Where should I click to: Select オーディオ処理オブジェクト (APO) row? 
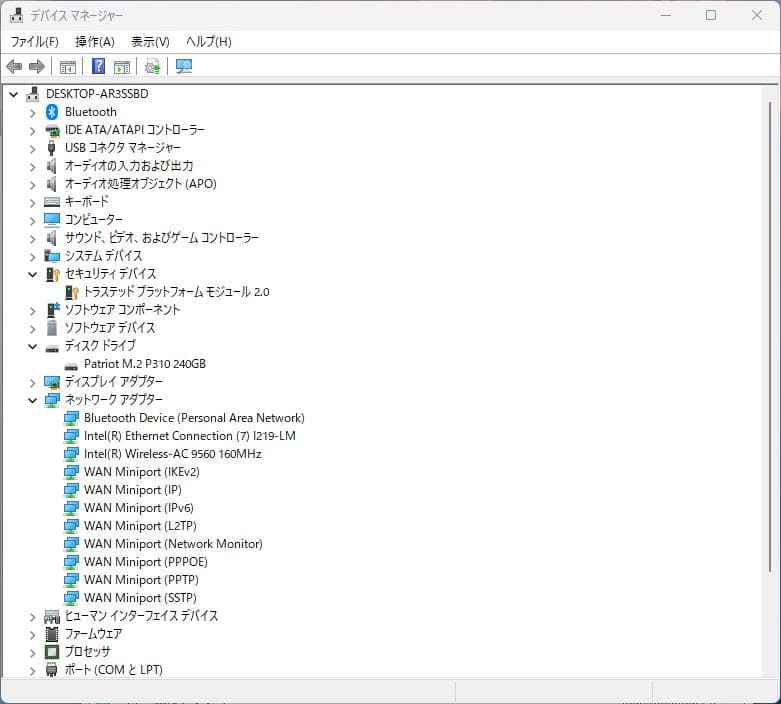pos(140,184)
